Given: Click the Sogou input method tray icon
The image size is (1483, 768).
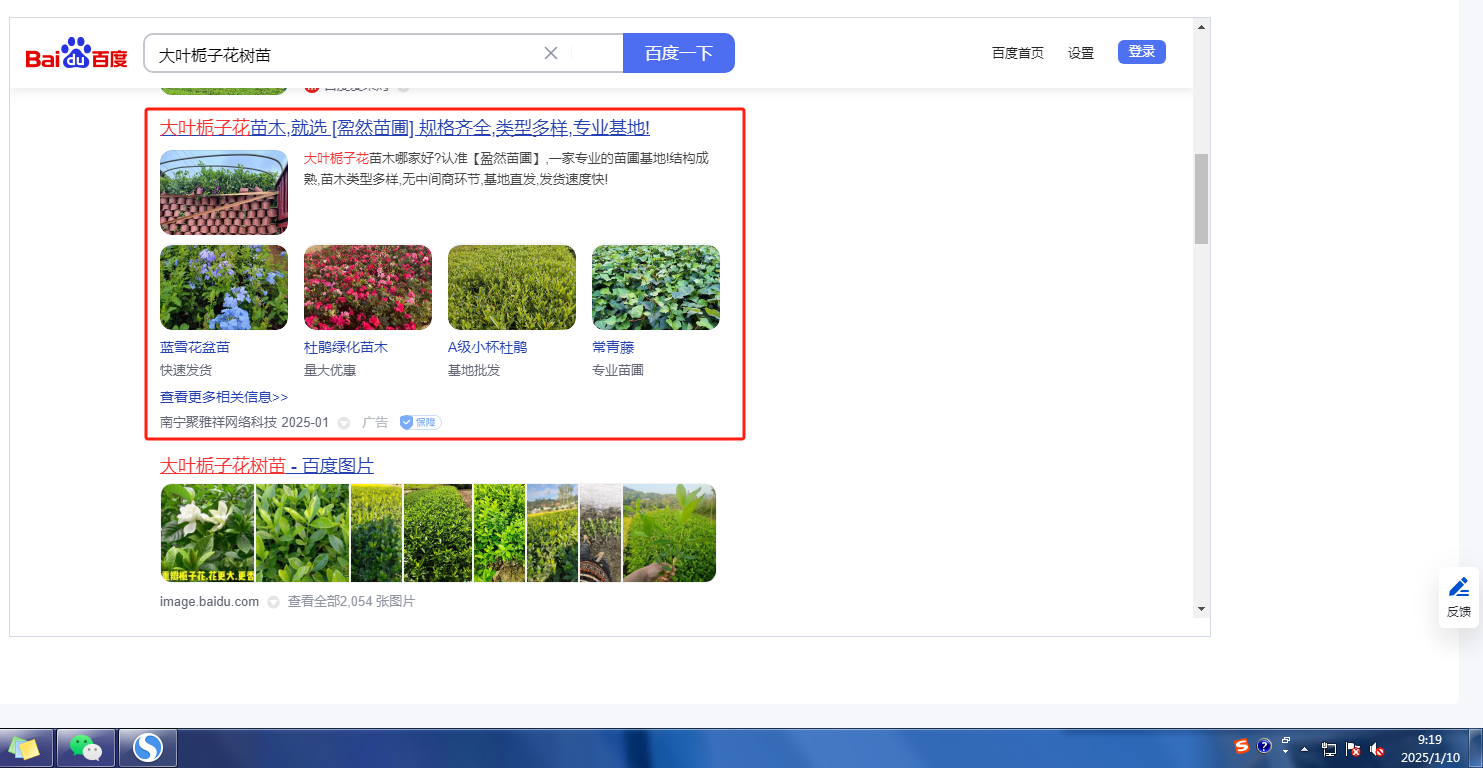Looking at the screenshot, I should tap(1242, 746).
